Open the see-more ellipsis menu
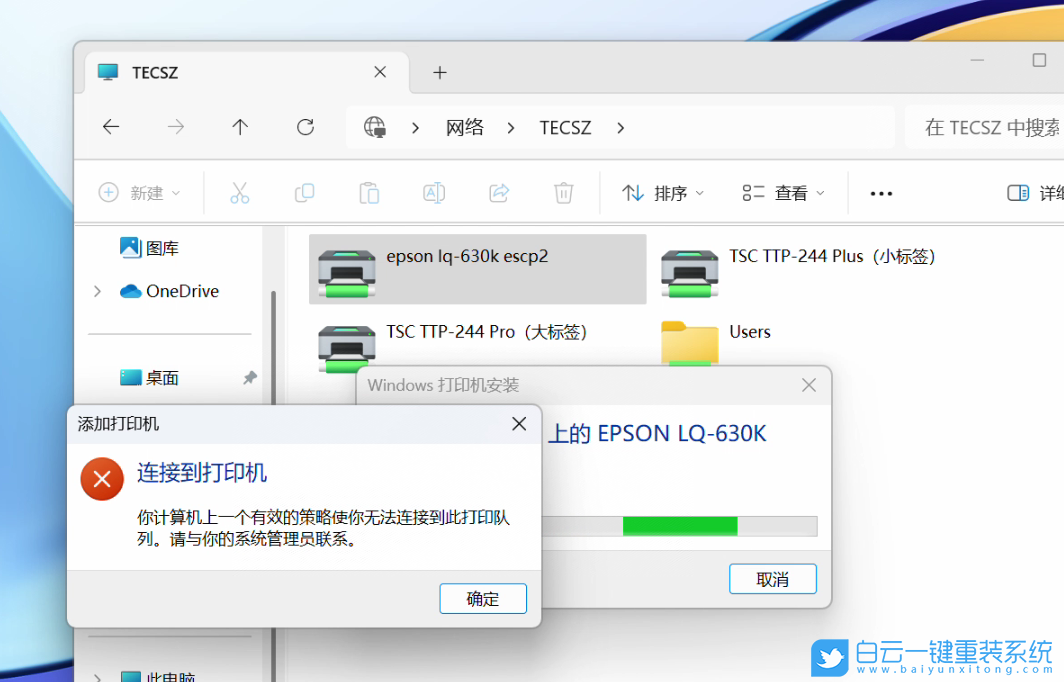 (x=881, y=192)
